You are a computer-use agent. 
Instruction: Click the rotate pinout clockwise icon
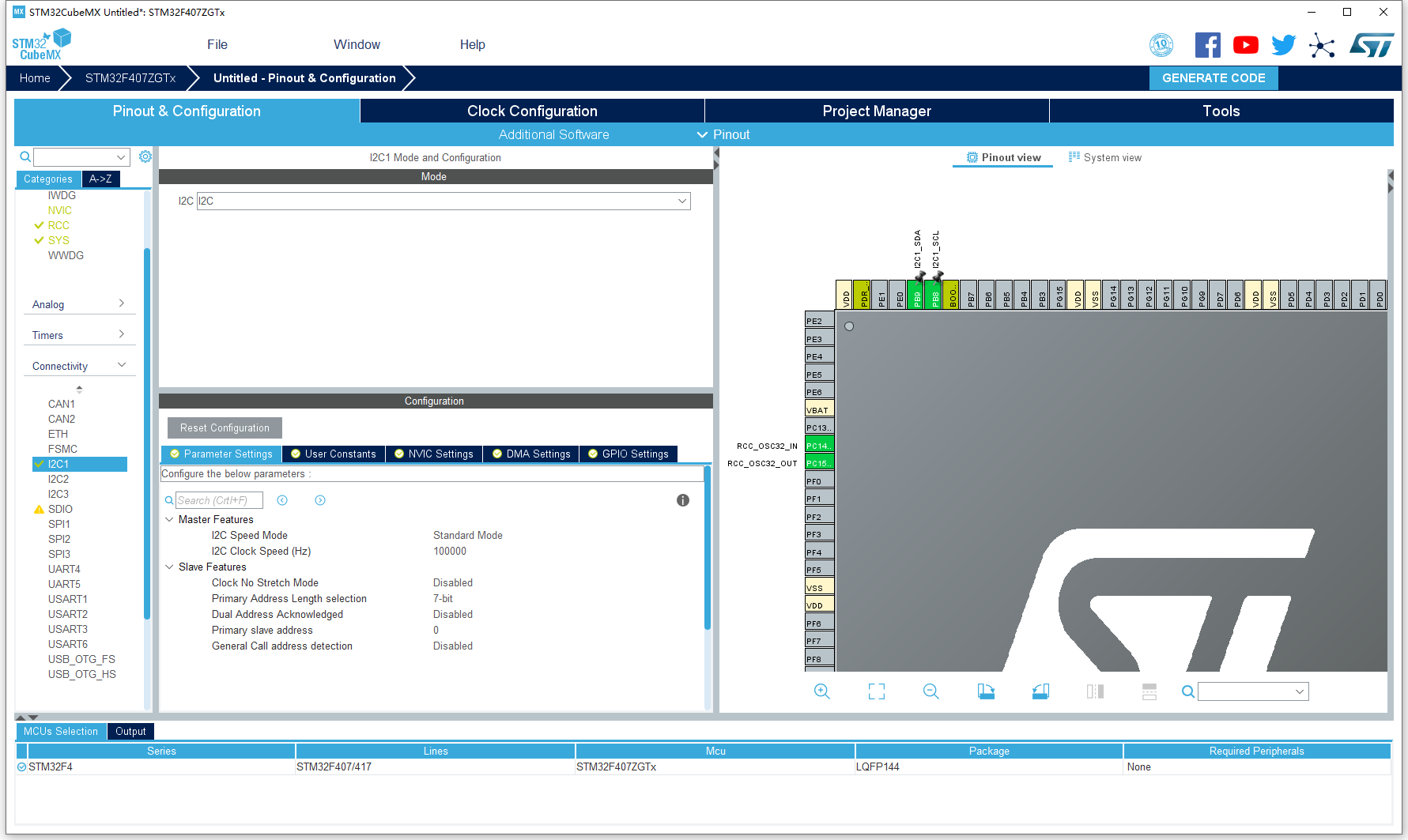[x=986, y=691]
